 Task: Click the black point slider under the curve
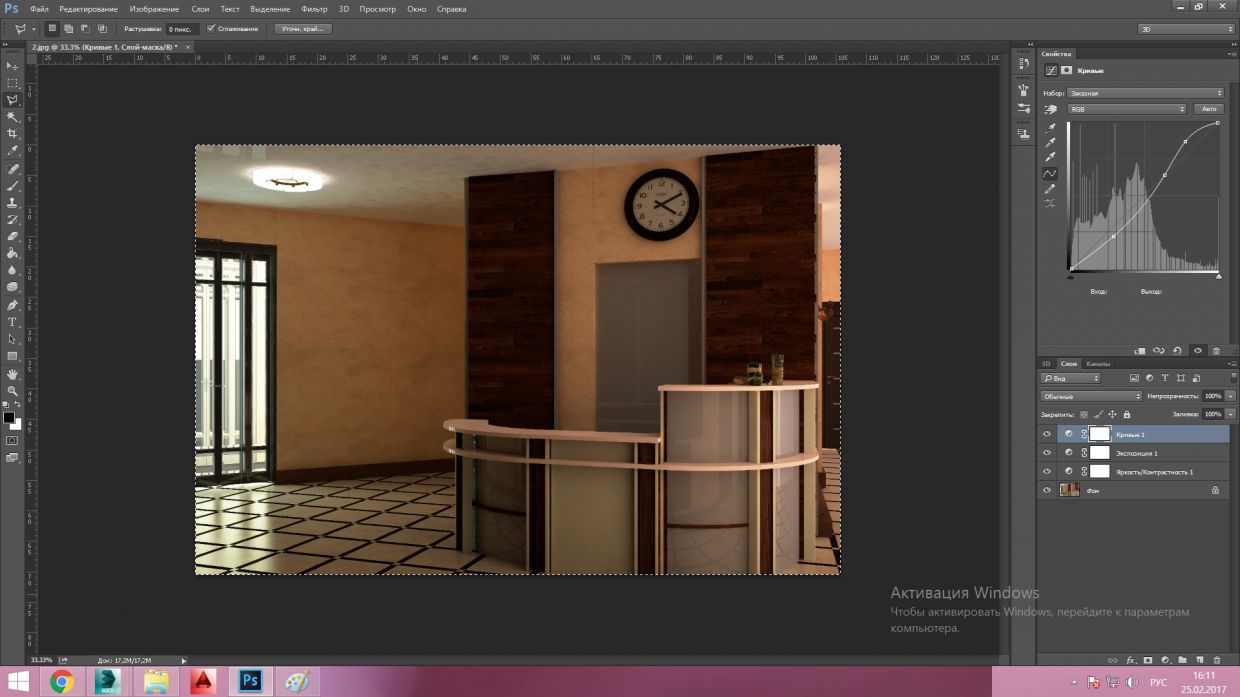coord(1070,276)
